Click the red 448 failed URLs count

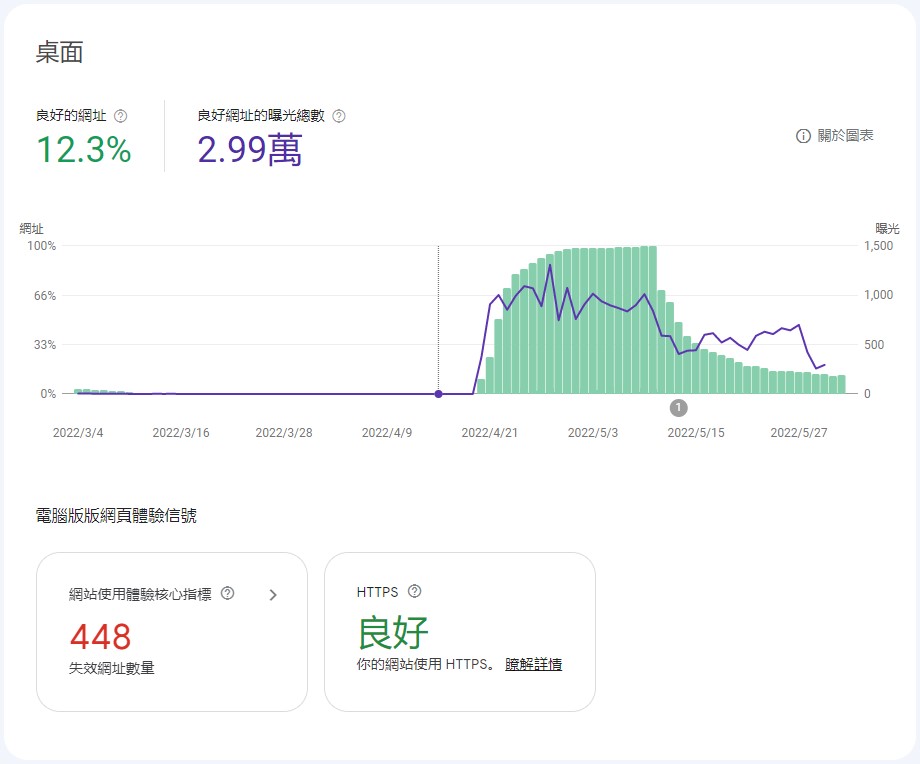pyautogui.click(x=100, y=636)
